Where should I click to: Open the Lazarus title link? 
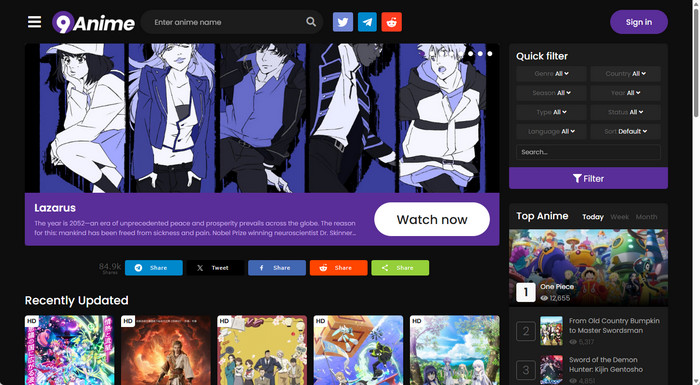55,208
